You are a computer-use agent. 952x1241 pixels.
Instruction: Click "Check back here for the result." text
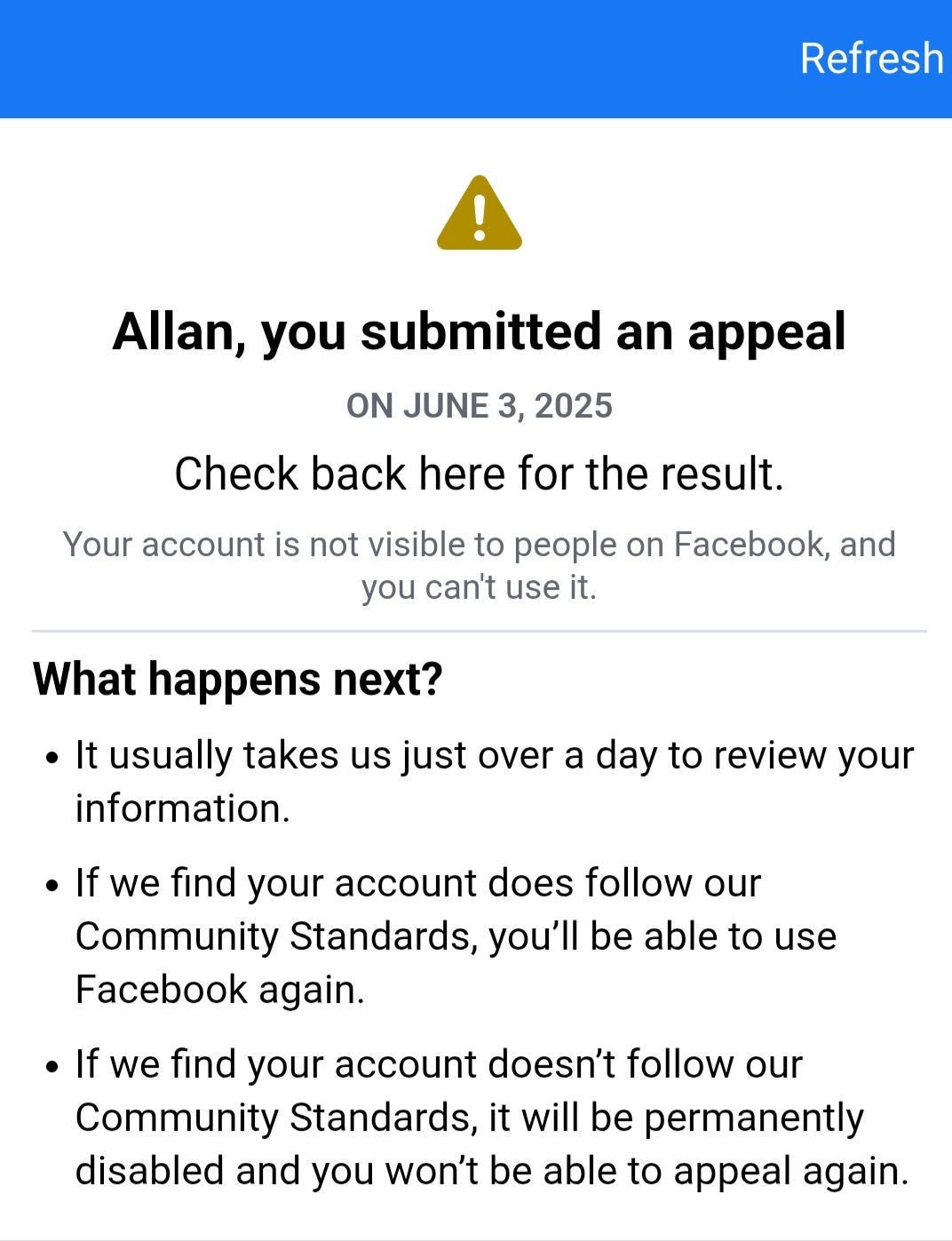click(480, 473)
